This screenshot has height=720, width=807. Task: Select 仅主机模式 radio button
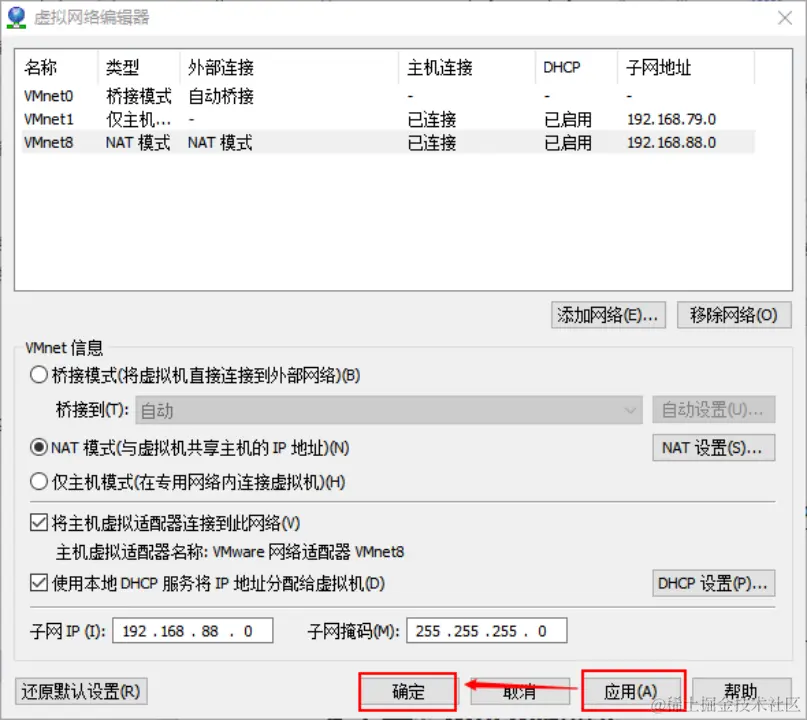coord(39,482)
